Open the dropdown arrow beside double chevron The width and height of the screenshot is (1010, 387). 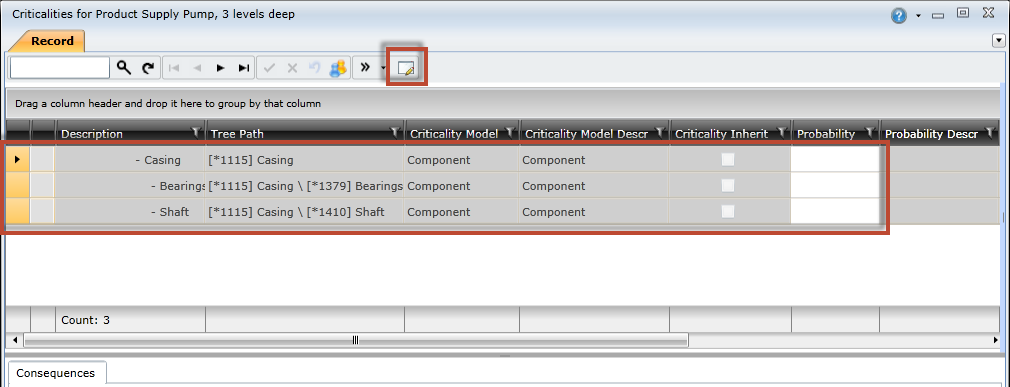point(383,68)
